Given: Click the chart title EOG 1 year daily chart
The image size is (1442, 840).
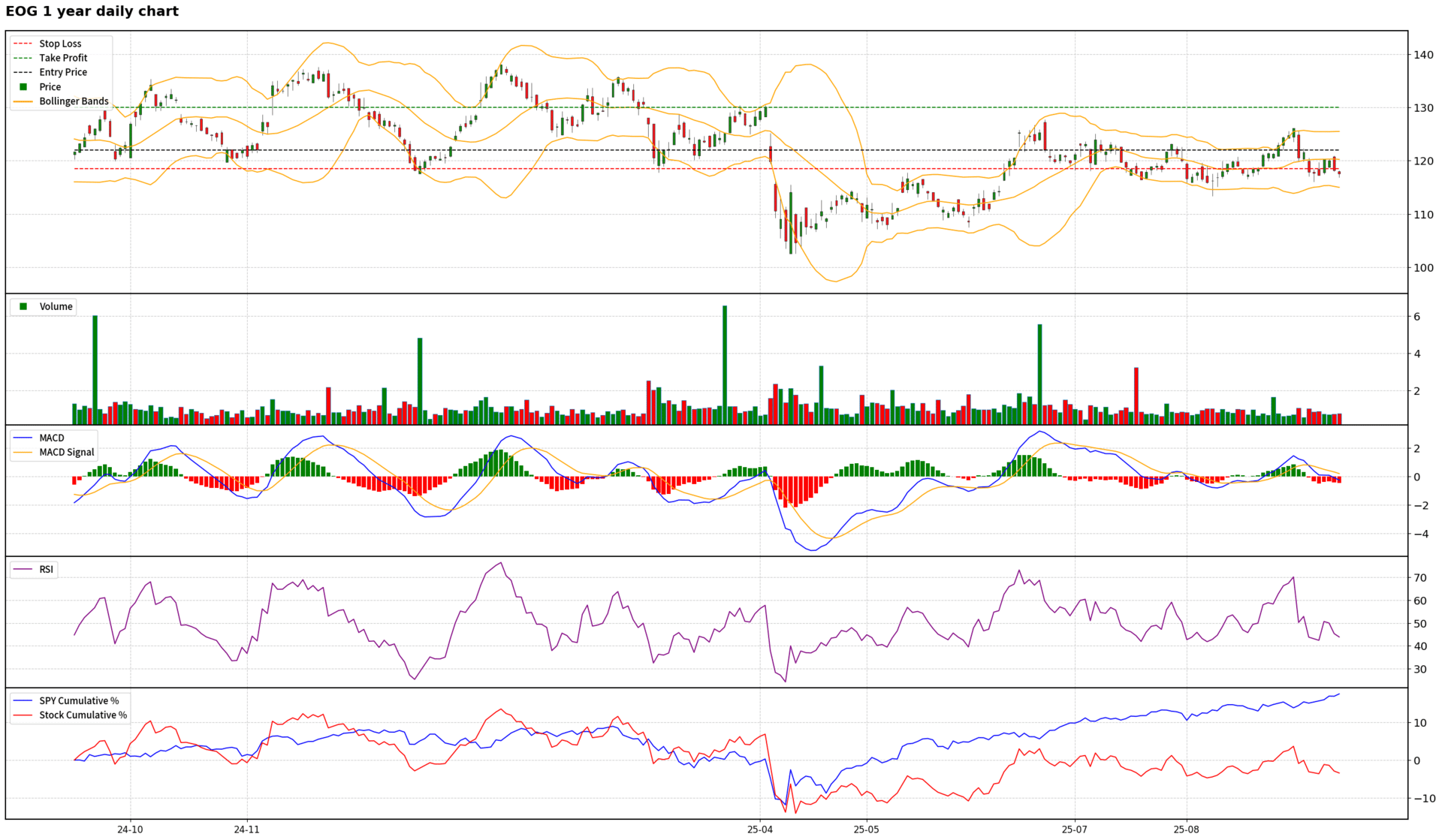Looking at the screenshot, I should [92, 11].
